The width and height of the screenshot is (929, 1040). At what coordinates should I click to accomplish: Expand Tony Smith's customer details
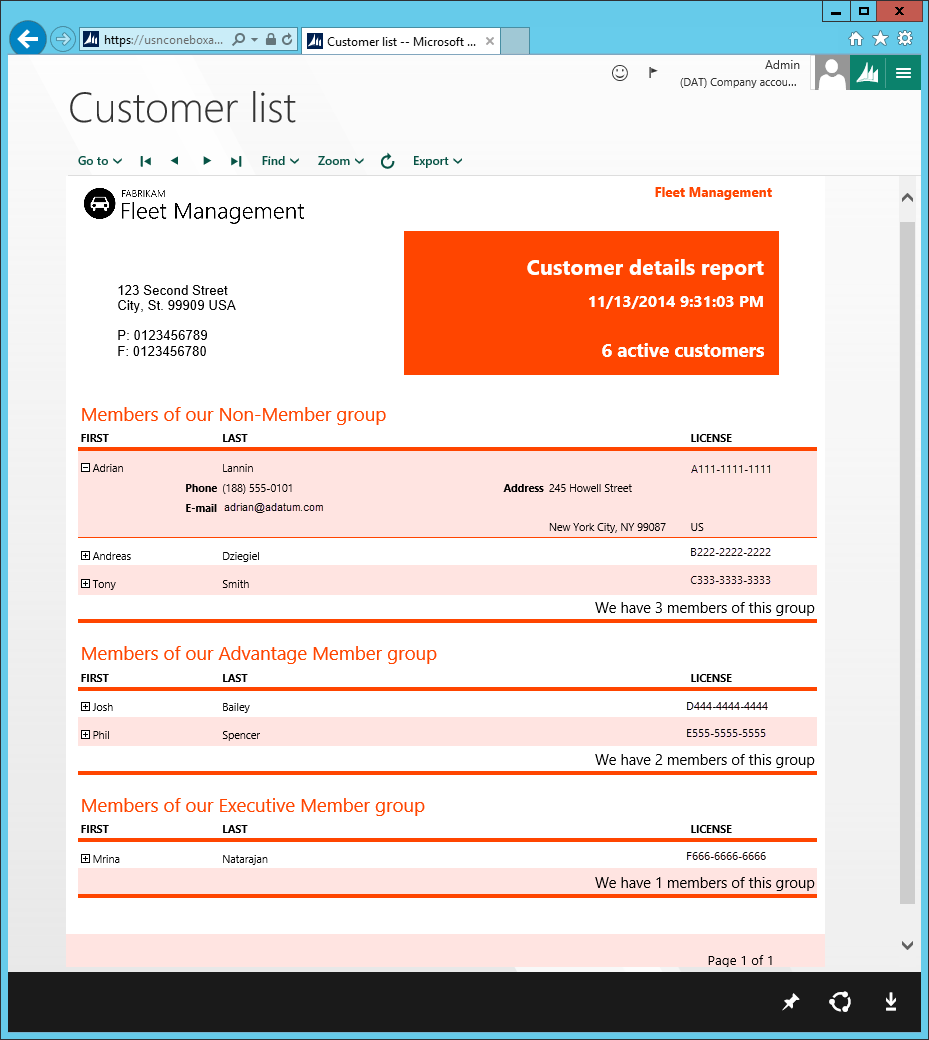(86, 583)
